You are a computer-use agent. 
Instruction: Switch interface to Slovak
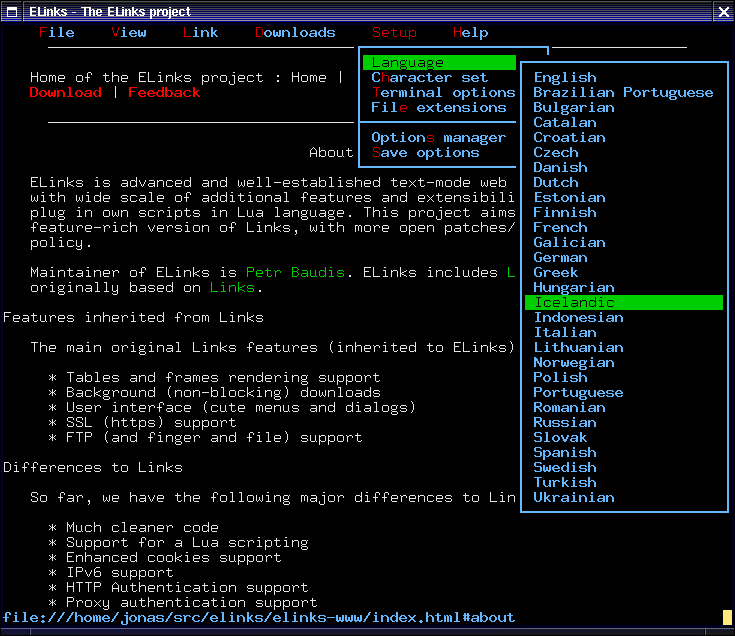[x=624, y=437]
